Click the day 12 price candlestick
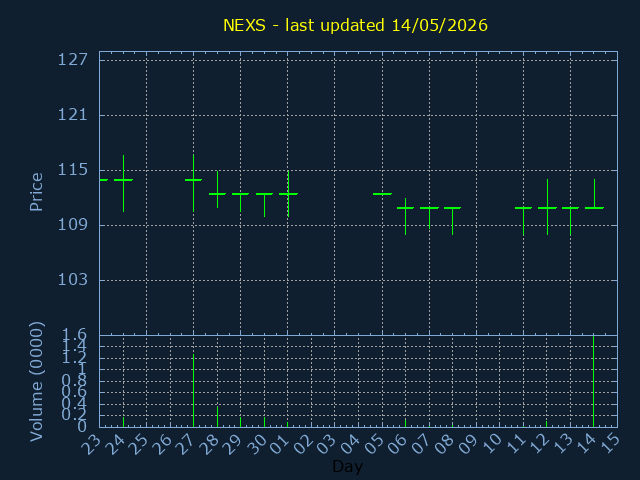 [547, 207]
